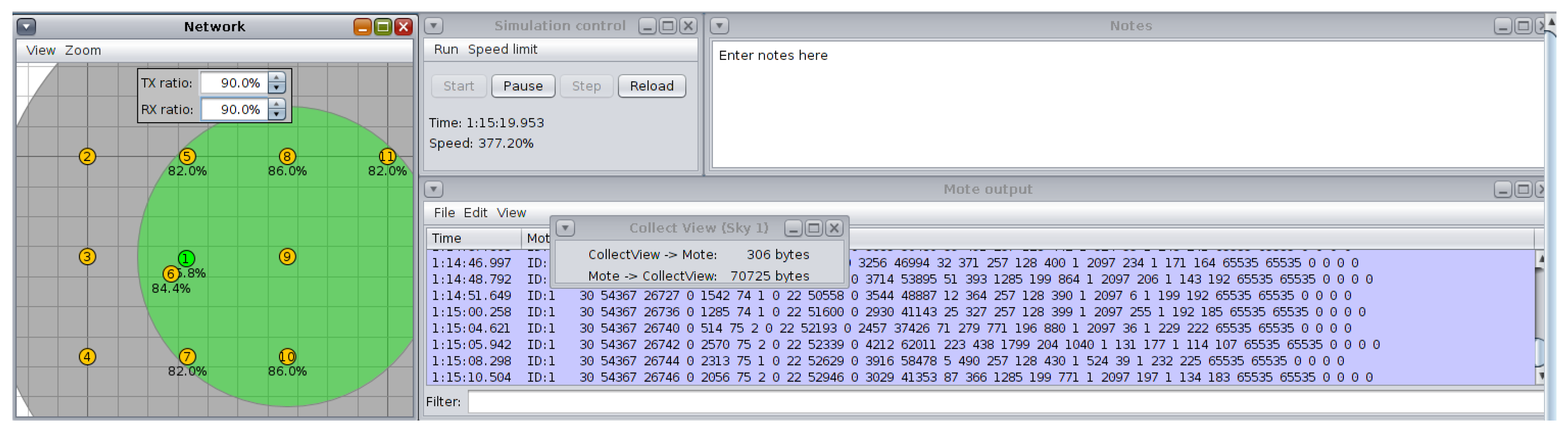Select the log row at 1:15:10.504
1568x433 pixels.
[981, 378]
